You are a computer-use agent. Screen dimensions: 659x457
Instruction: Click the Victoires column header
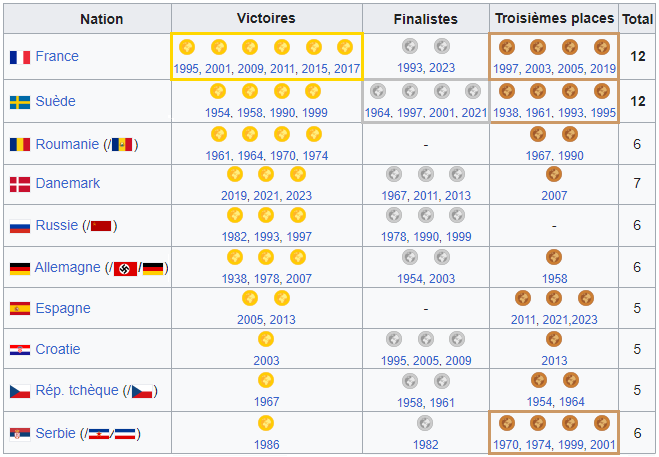pyautogui.click(x=266, y=18)
